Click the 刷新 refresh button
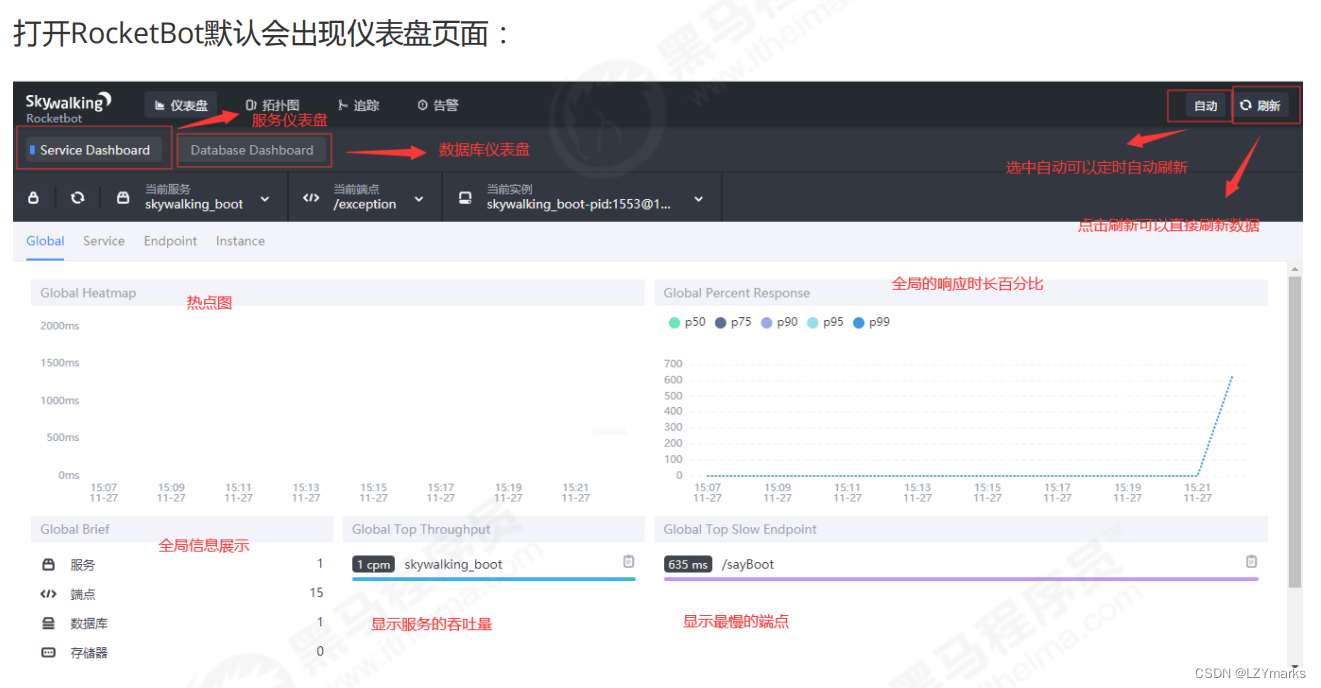 coord(1261,105)
